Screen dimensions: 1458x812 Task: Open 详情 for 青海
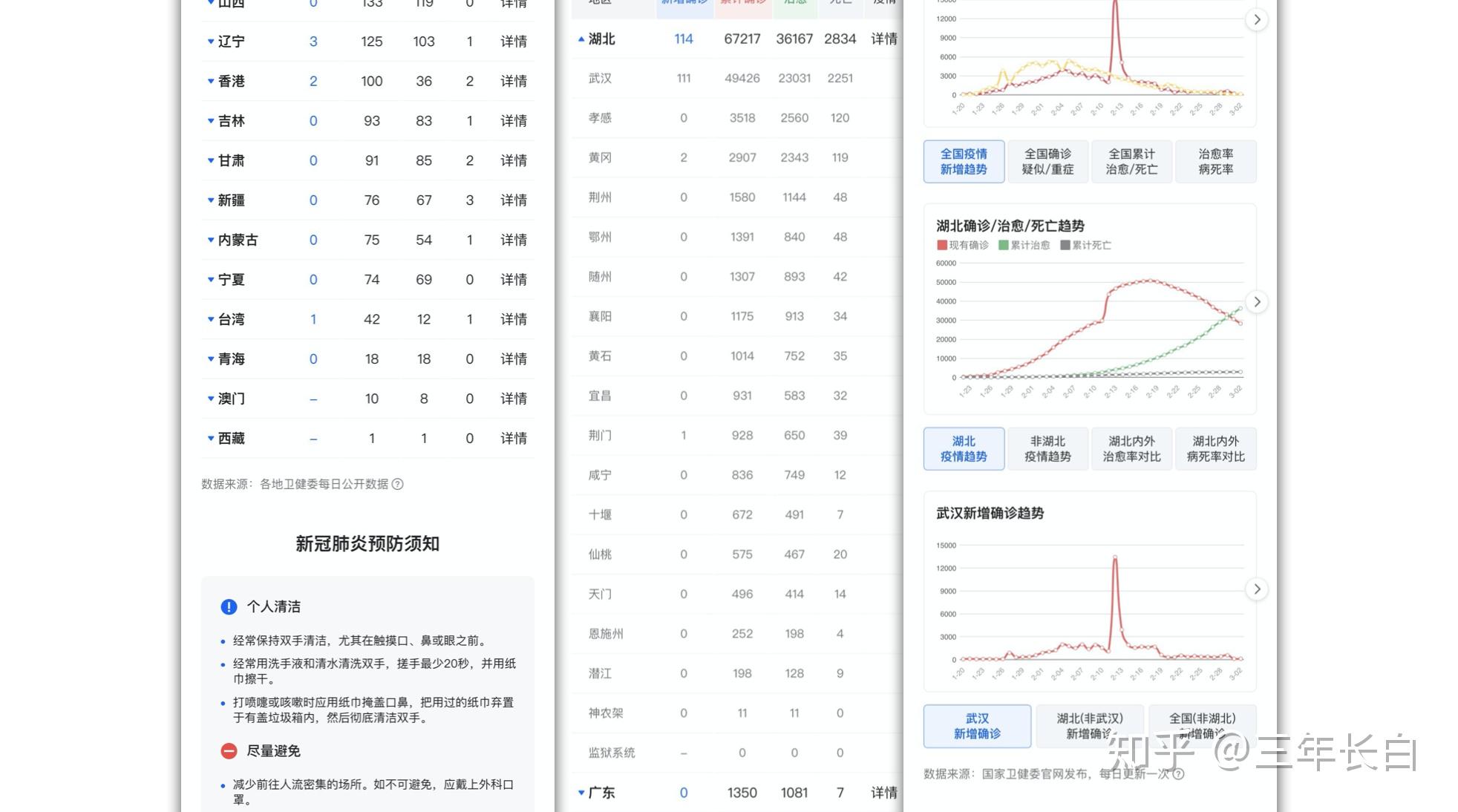(514, 359)
